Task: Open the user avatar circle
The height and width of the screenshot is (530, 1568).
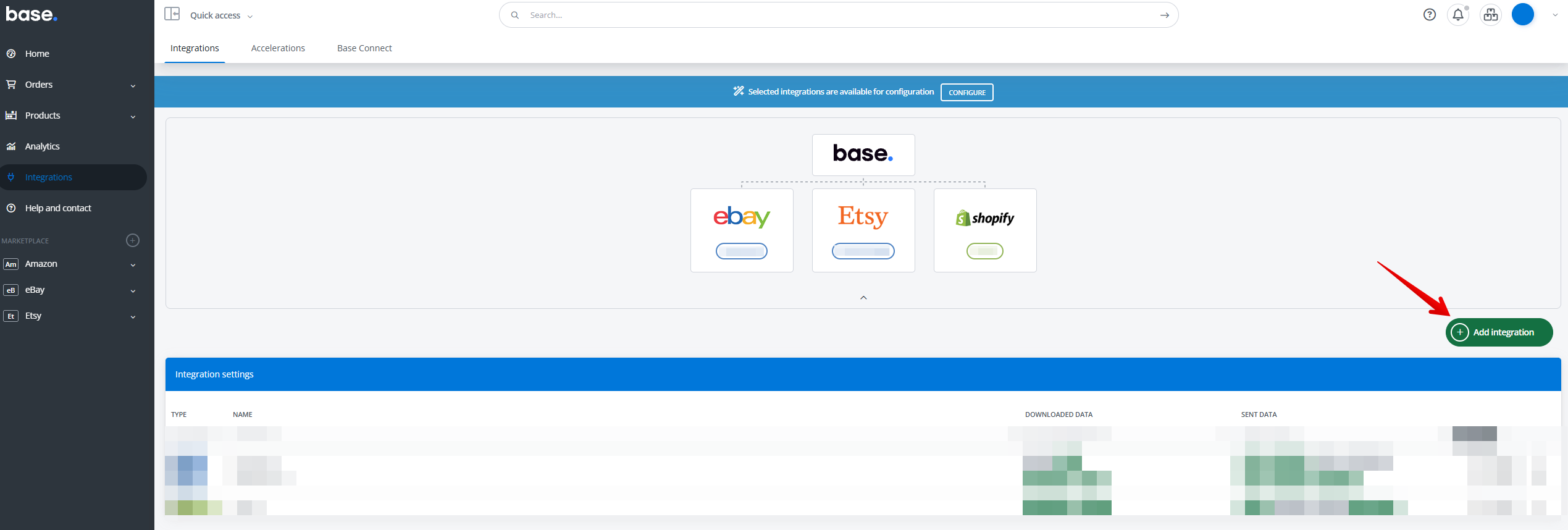Action: coord(1522,15)
